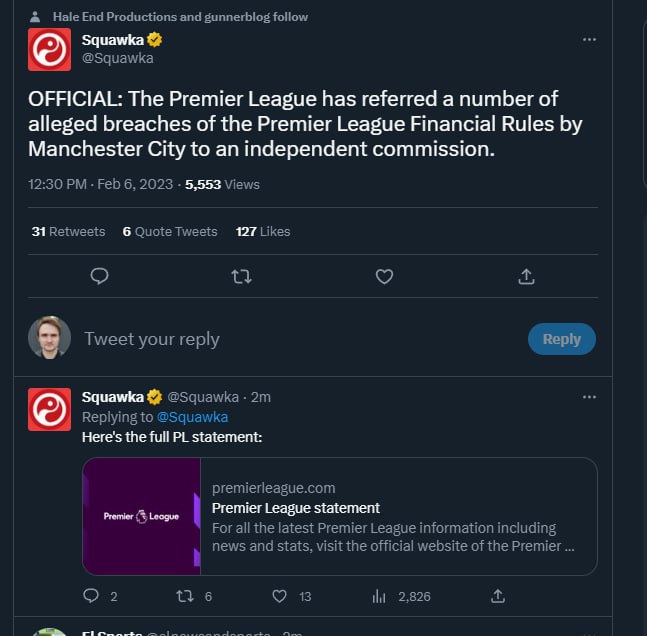The height and width of the screenshot is (636, 647).
Task: Like the PL statement reply tweet
Action: (280, 596)
